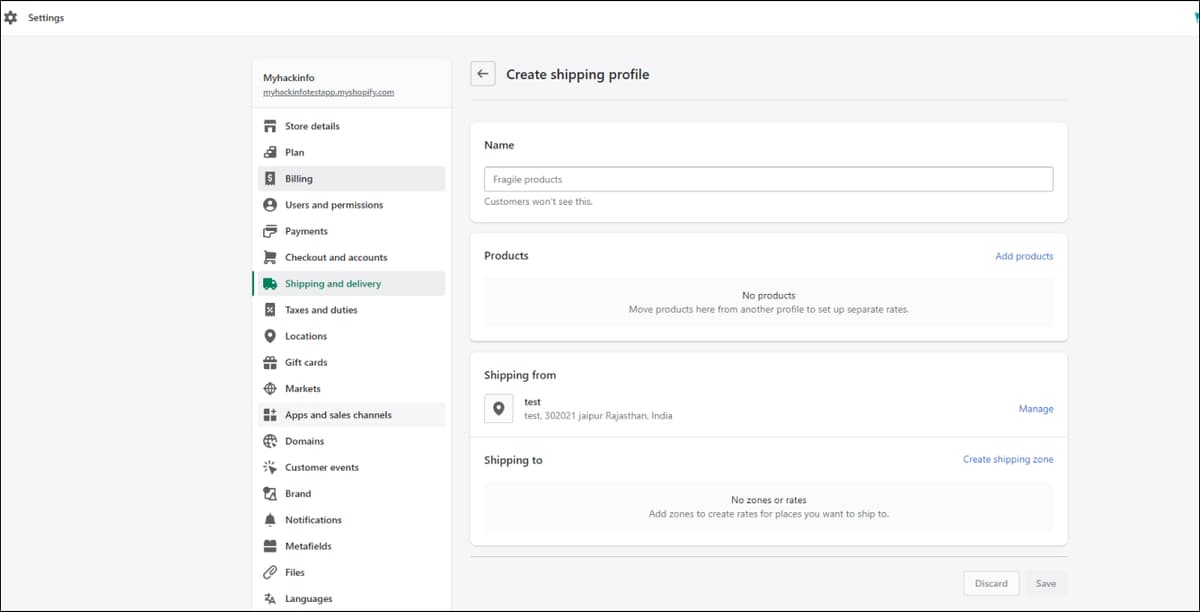Click the Apps and sales channels grid icon
Viewport: 1200px width, 612px height.
tap(269, 415)
